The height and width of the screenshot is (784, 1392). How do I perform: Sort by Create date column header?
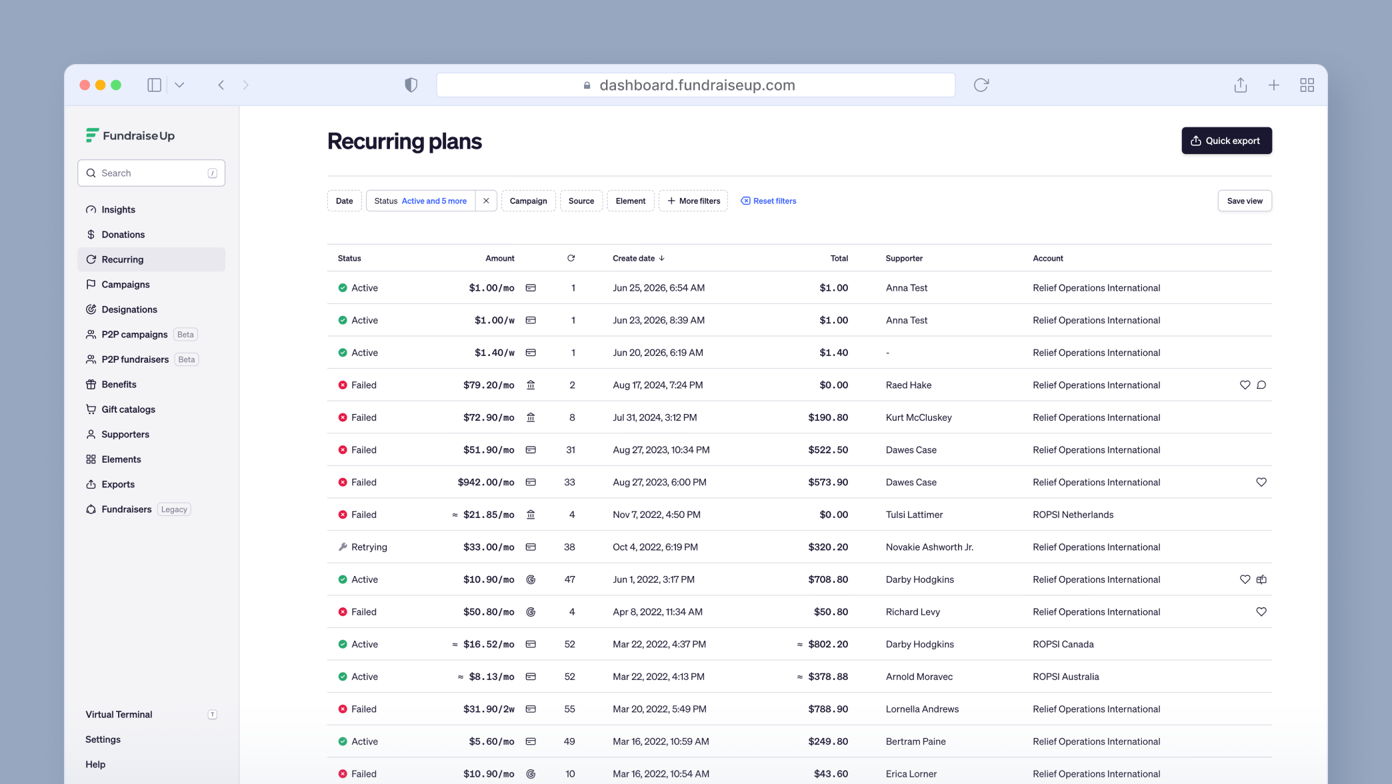(x=638, y=258)
